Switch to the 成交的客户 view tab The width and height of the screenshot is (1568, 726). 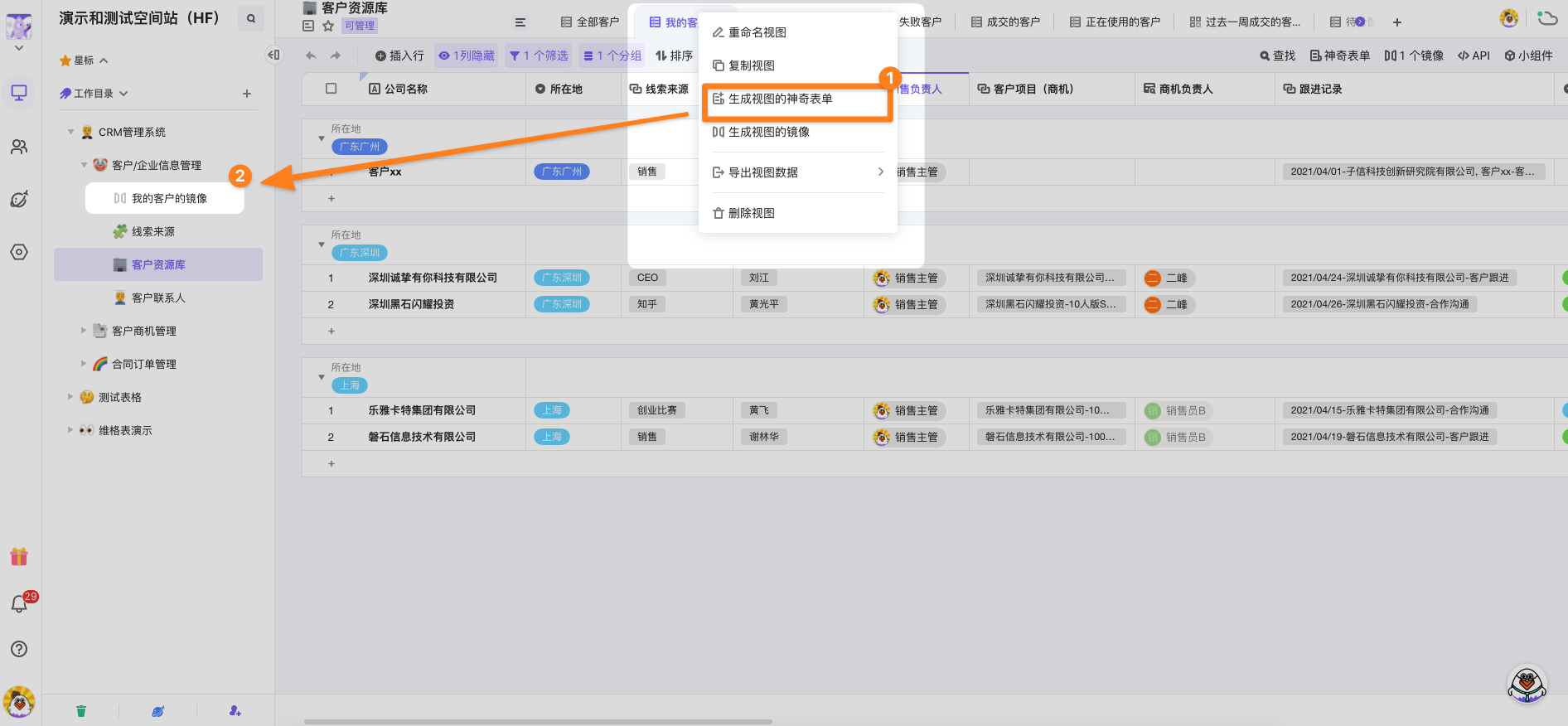(x=1005, y=22)
